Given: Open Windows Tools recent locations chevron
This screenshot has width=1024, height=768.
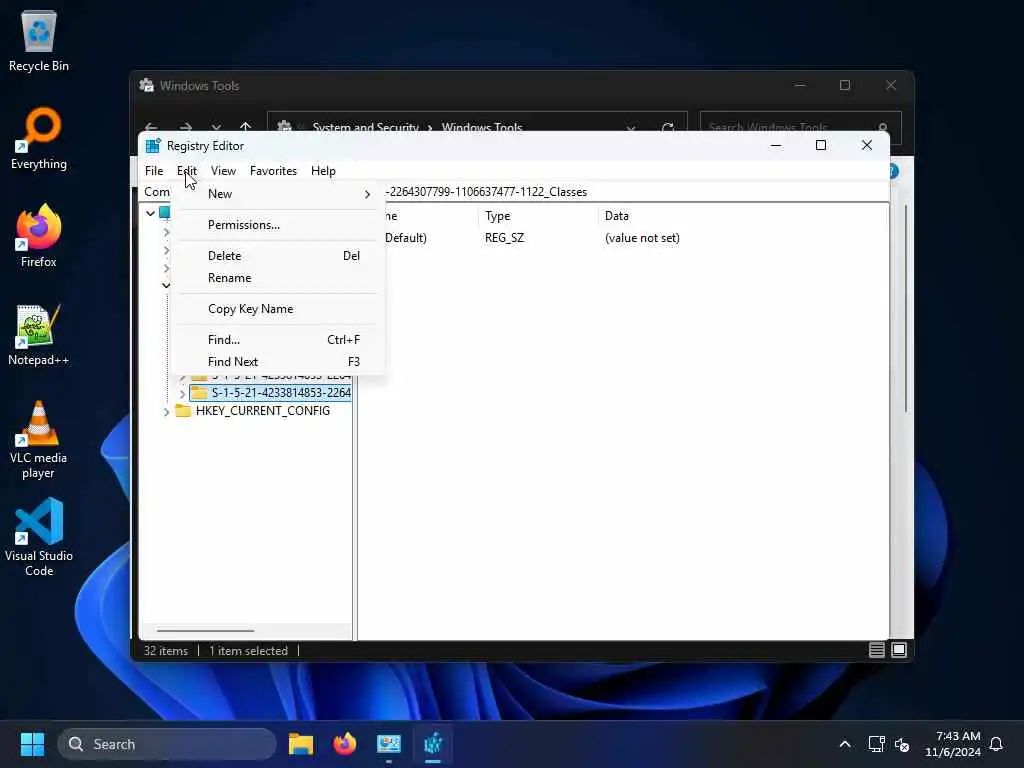Looking at the screenshot, I should click(x=216, y=127).
